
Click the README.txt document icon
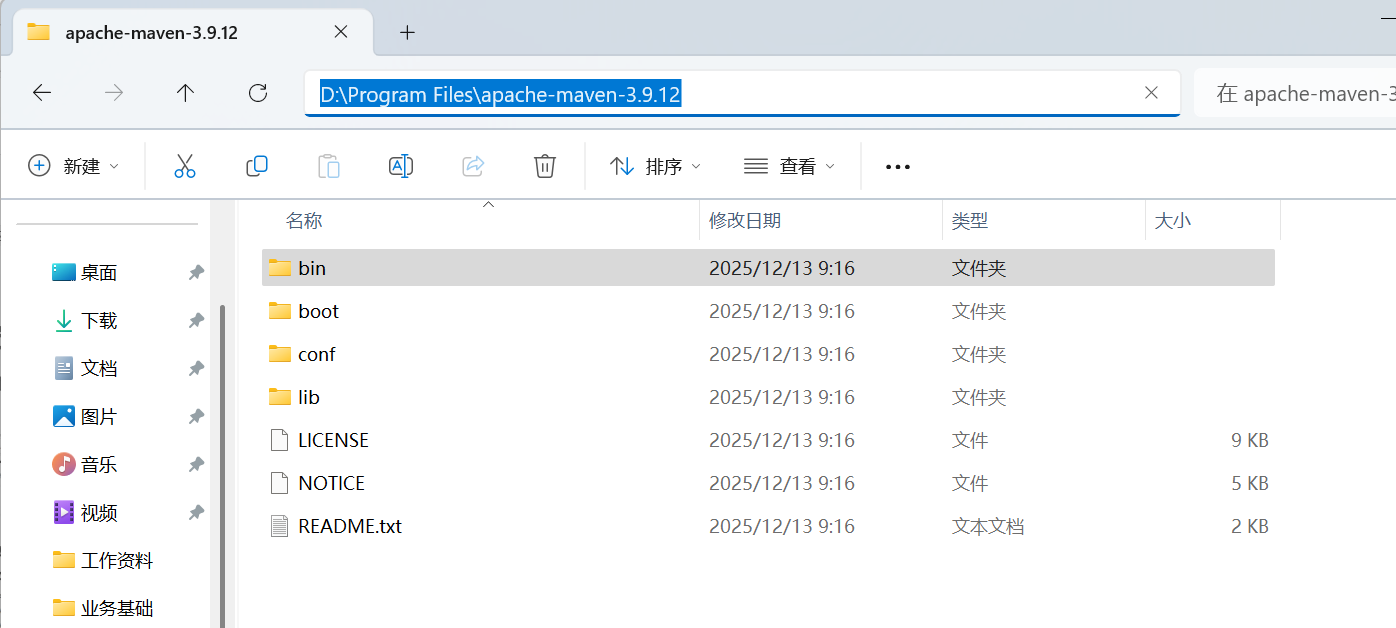click(280, 526)
